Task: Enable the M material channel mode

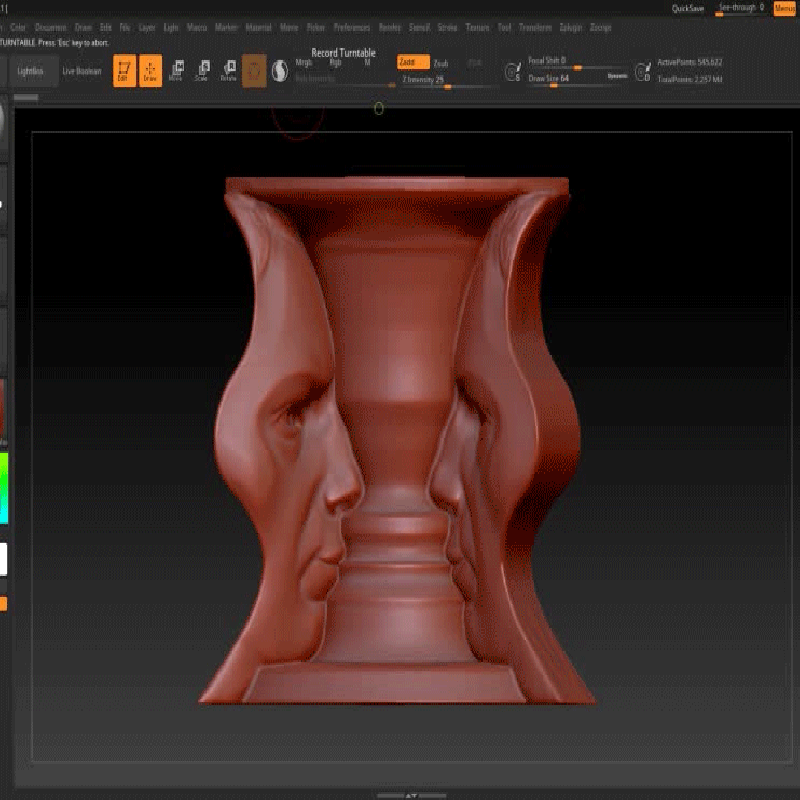Action: (367, 62)
